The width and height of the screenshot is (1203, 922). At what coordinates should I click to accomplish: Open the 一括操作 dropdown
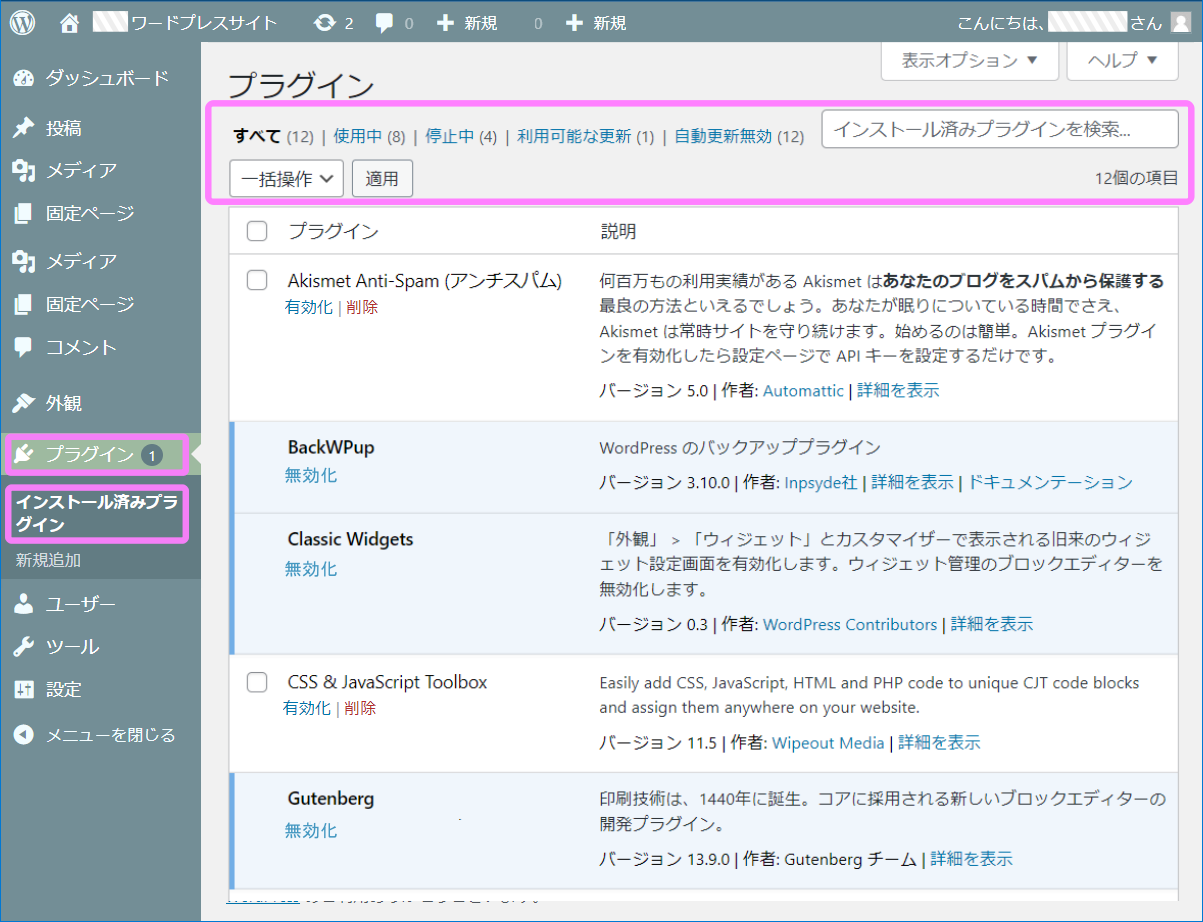[286, 177]
